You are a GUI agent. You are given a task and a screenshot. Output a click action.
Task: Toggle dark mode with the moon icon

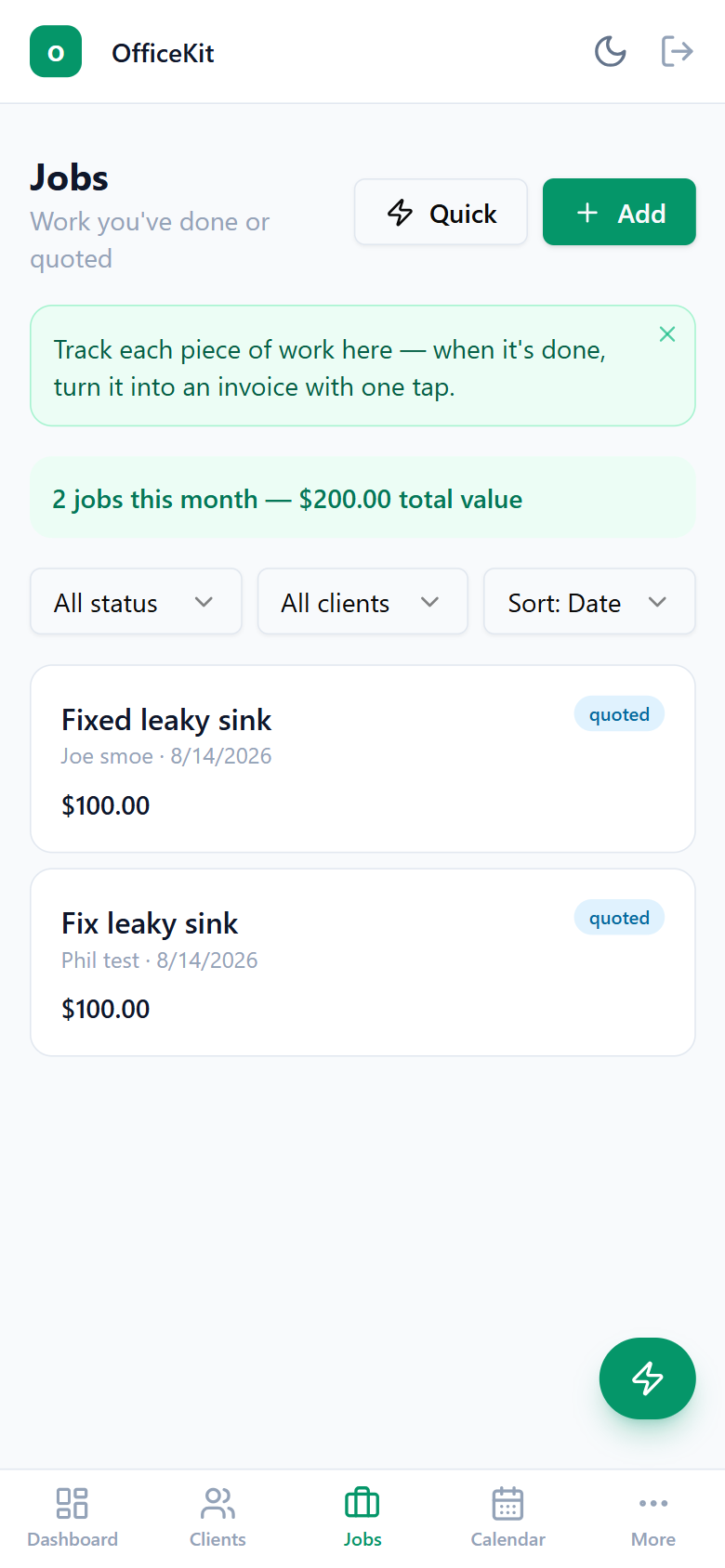[x=610, y=51]
